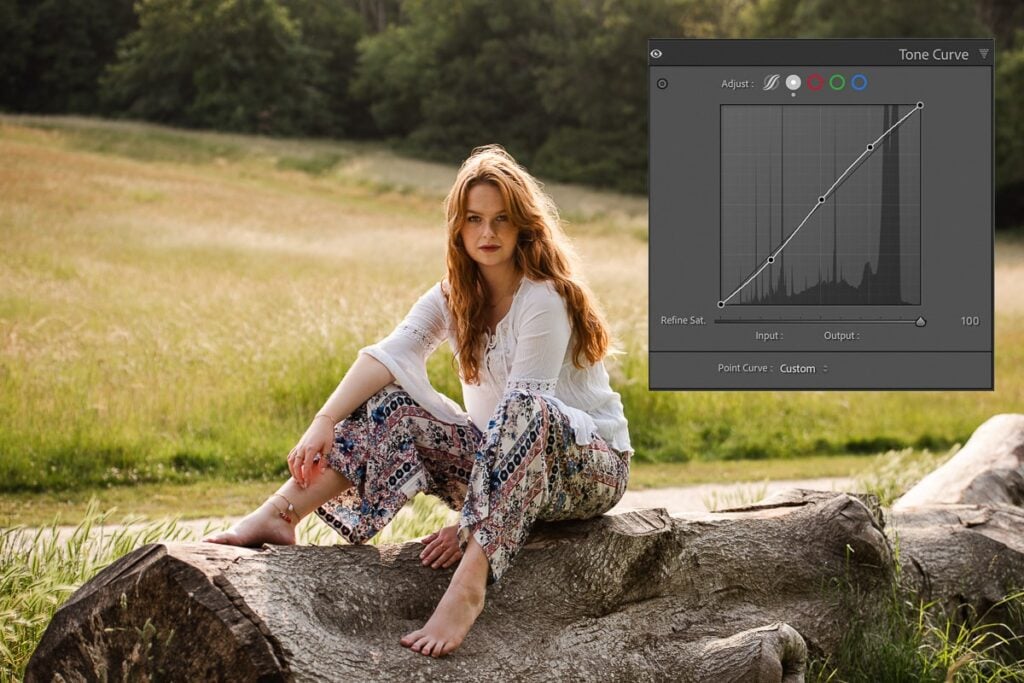Select the white point curve adjustment icon
The height and width of the screenshot is (683, 1024).
(793, 83)
